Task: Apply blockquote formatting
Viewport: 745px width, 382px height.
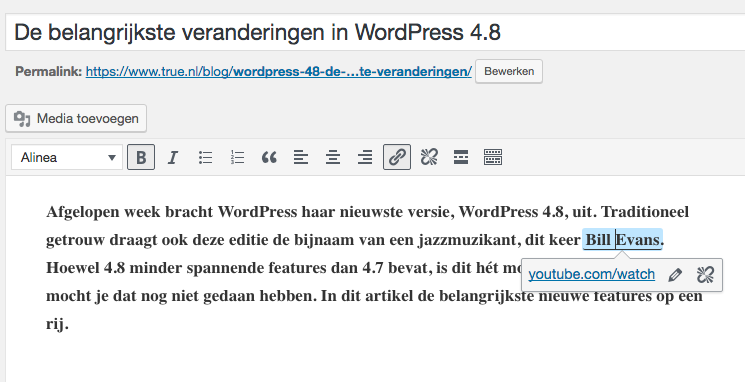Action: (269, 157)
